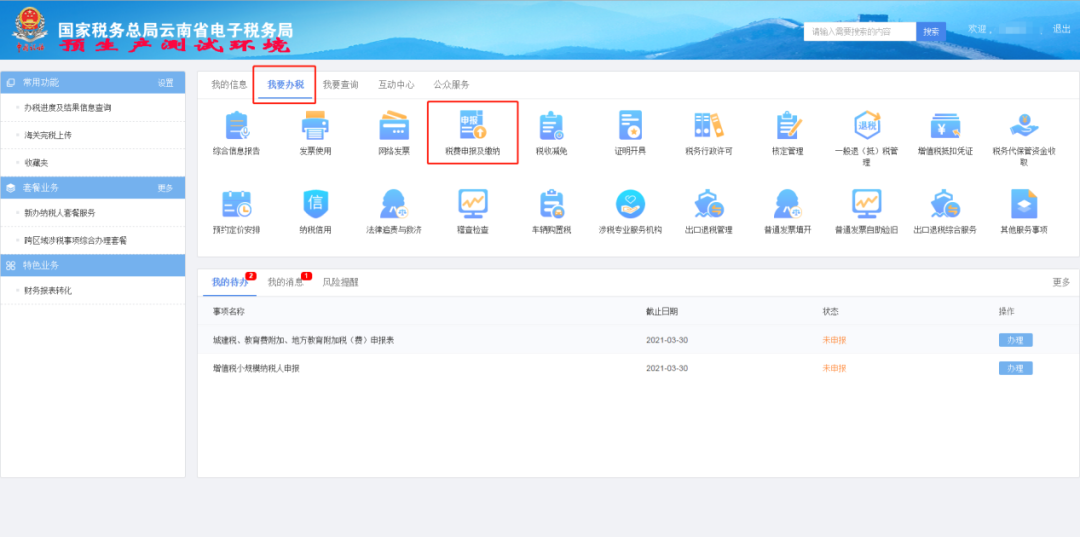The image size is (1080, 537).
Task: Click 套餐业务 header icon
Action: [x=10, y=188]
